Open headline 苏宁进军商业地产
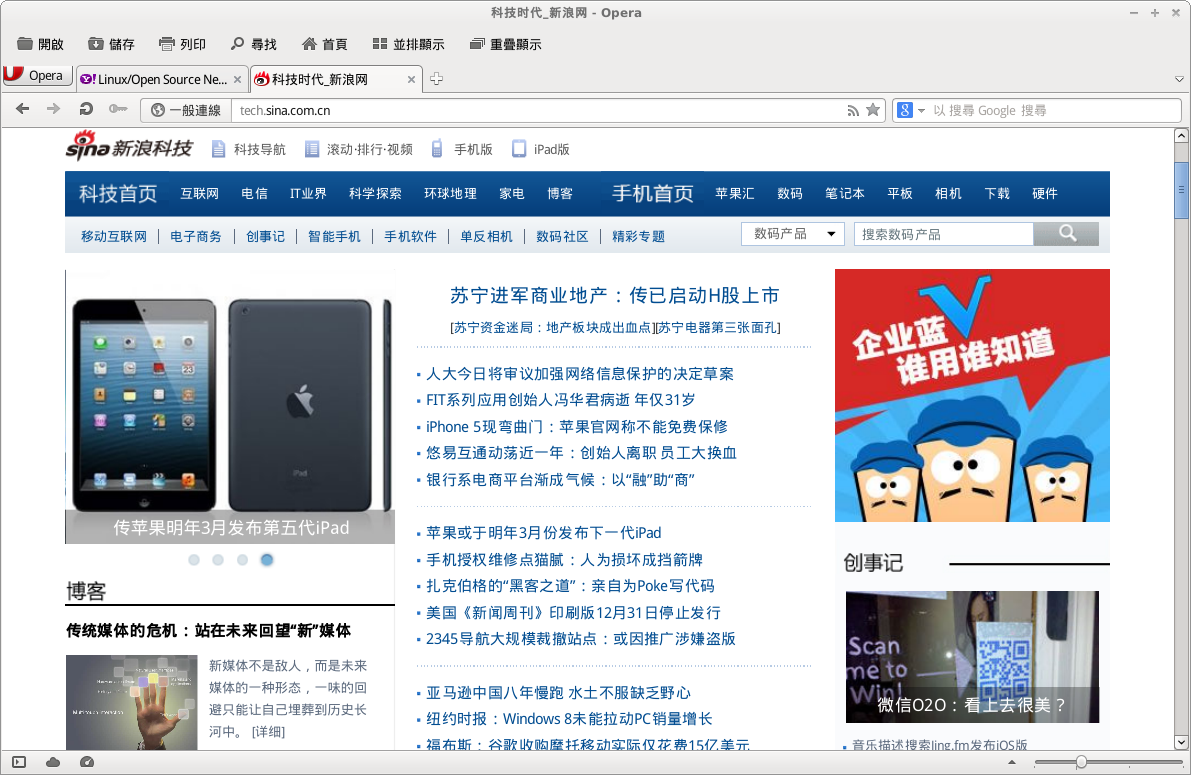This screenshot has height=775, width=1191. [x=614, y=296]
